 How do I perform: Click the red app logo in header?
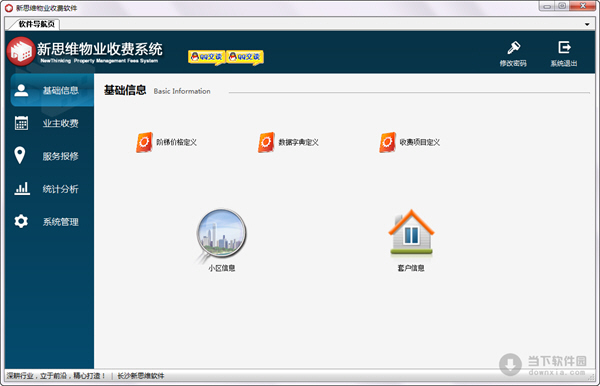21,51
